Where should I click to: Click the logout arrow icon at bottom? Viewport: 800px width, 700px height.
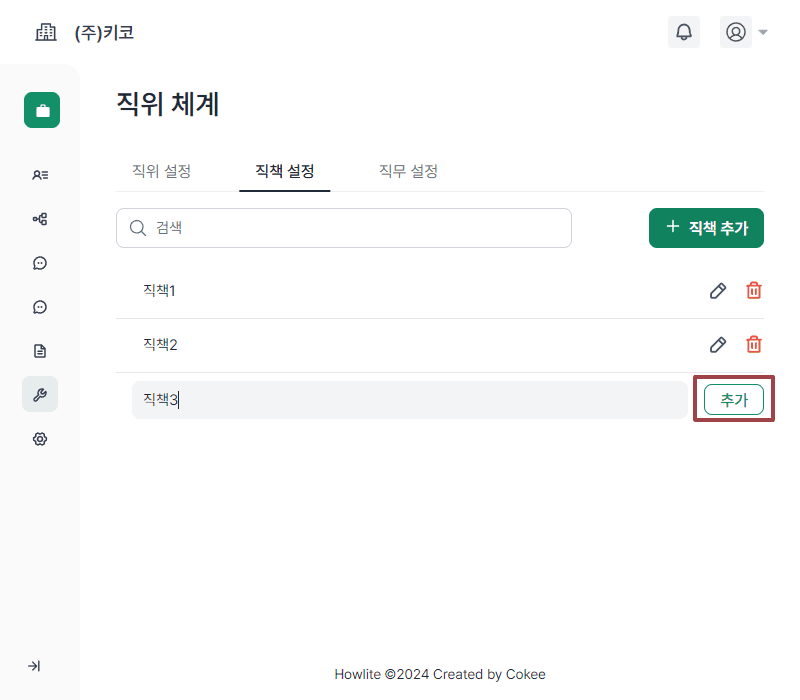(35, 666)
